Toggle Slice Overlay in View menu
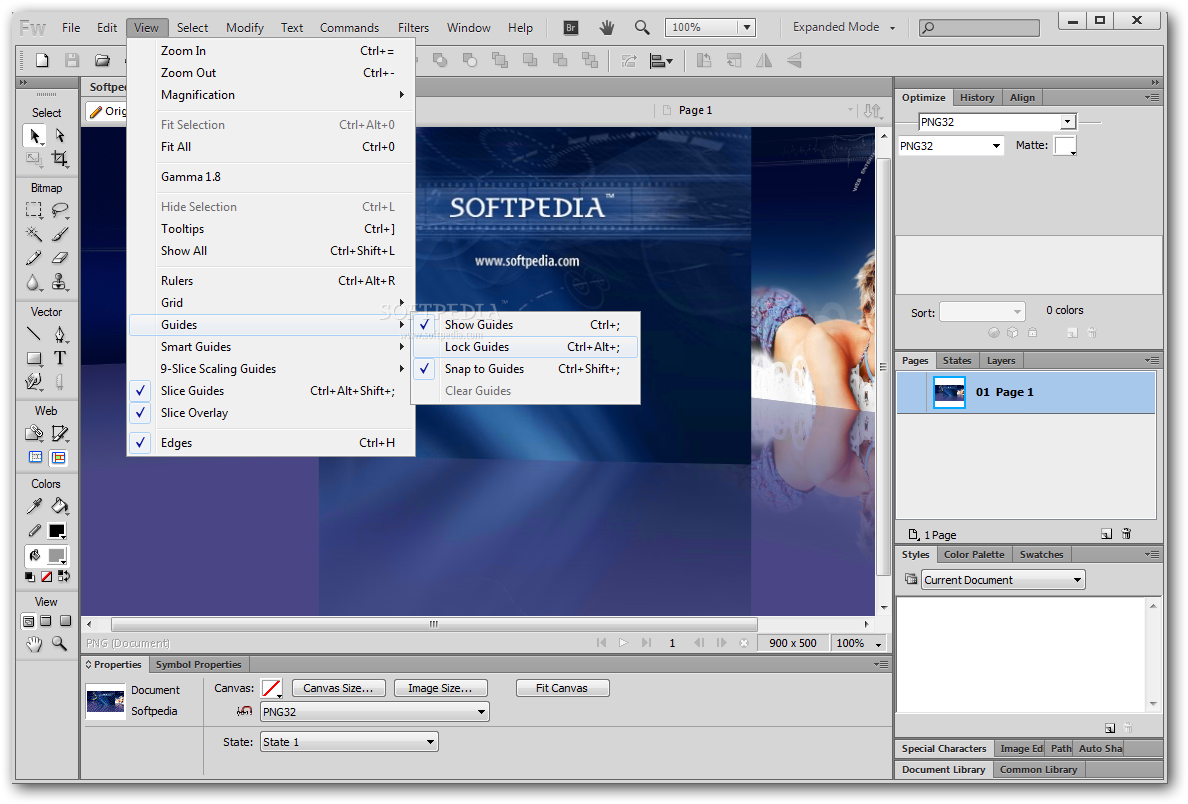1188x804 pixels. pos(272,413)
